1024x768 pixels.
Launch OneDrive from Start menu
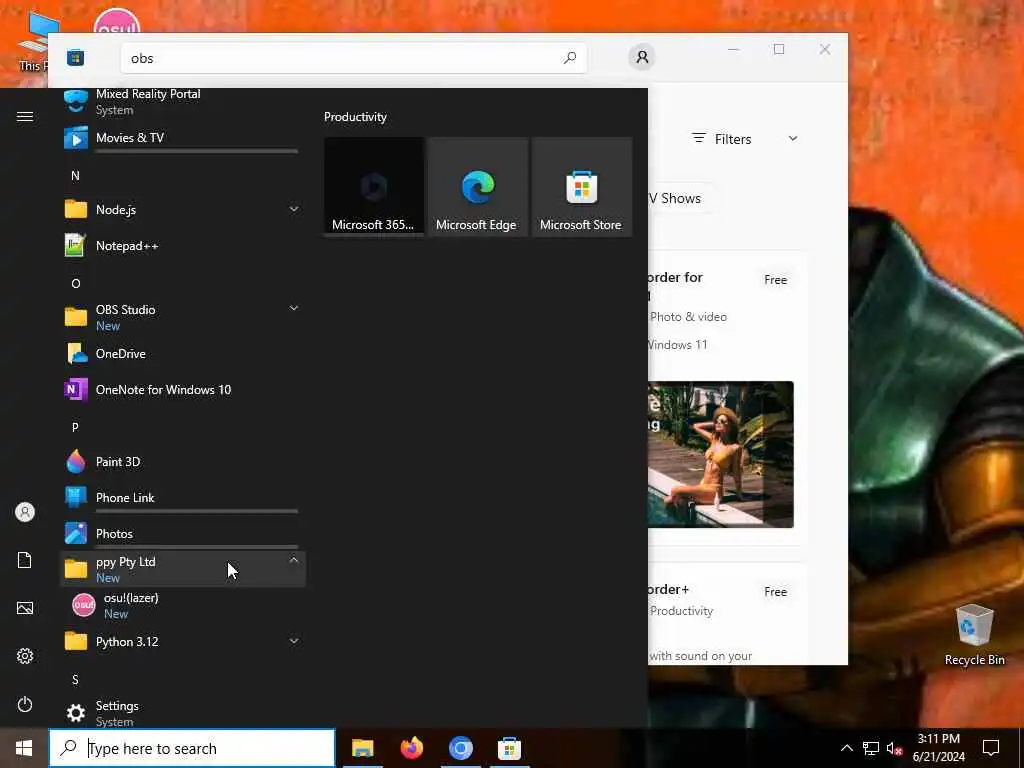pos(182,353)
